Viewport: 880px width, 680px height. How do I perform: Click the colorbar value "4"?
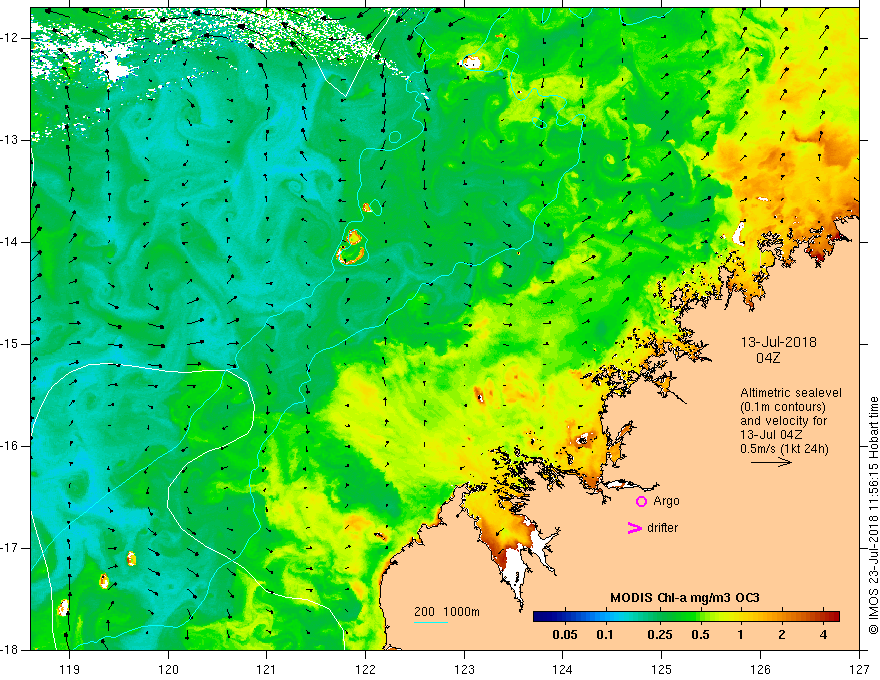pos(823,635)
